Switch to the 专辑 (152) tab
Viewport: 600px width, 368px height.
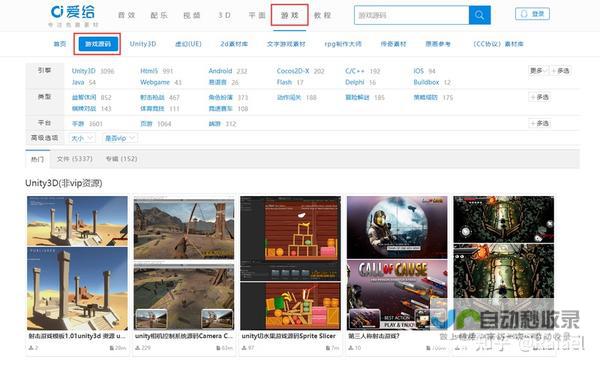(121, 159)
